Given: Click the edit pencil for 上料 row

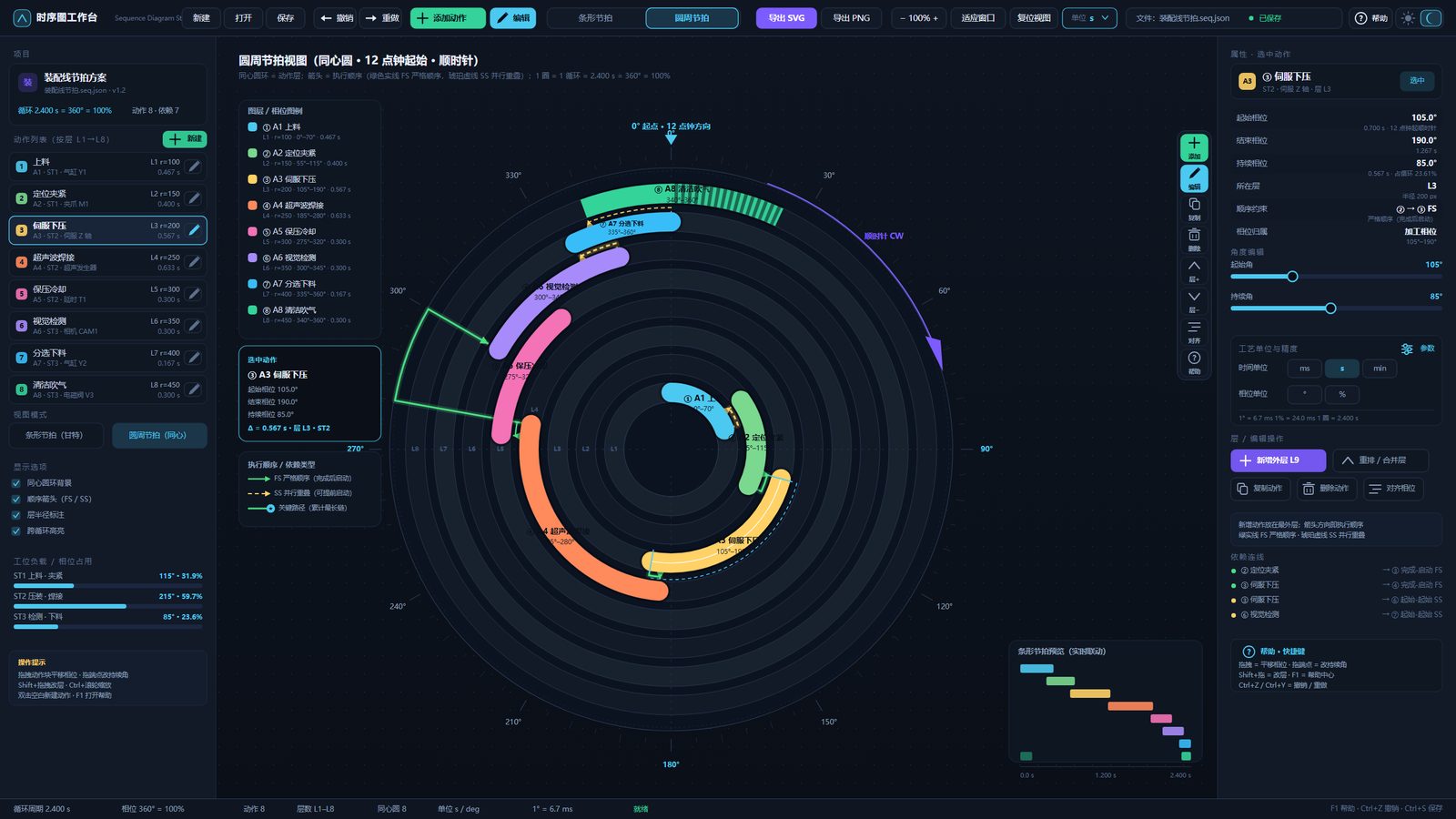Looking at the screenshot, I should 194,167.
